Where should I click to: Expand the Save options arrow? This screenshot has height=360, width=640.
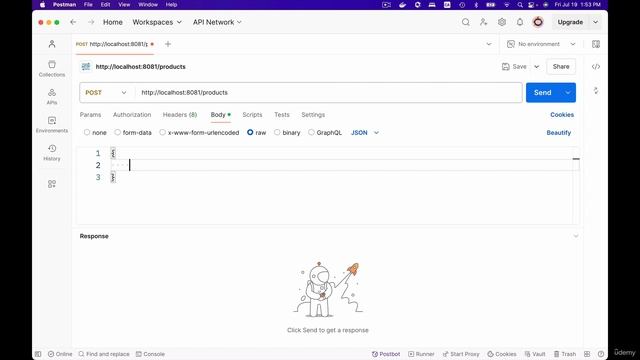(x=537, y=67)
